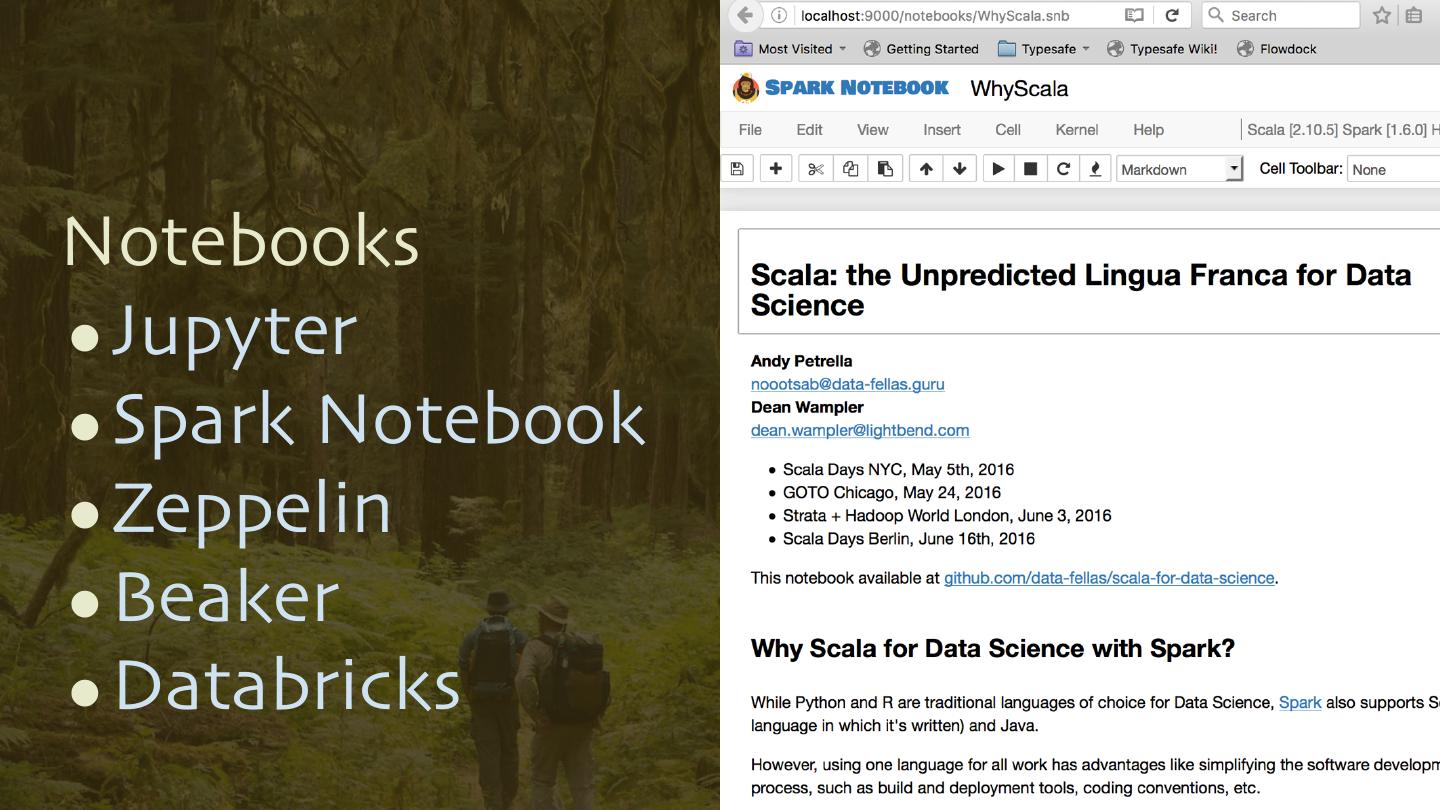Screen dimensions: 1440x810
Task: Show bookmarks list icon beside the star
Action: [x=1414, y=15]
